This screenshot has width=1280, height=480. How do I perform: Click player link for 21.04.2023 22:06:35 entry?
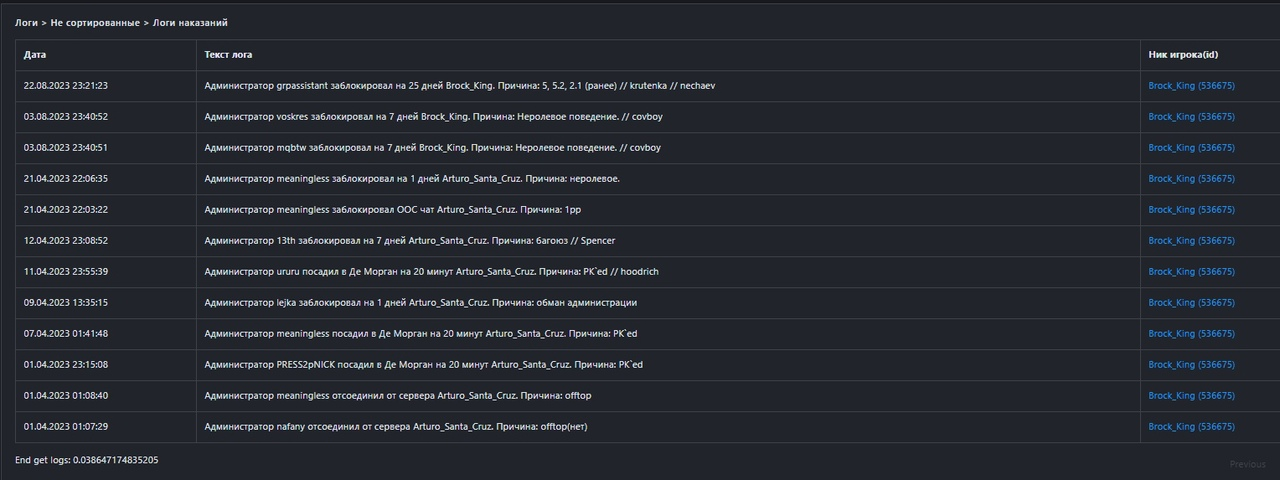tap(1191, 179)
